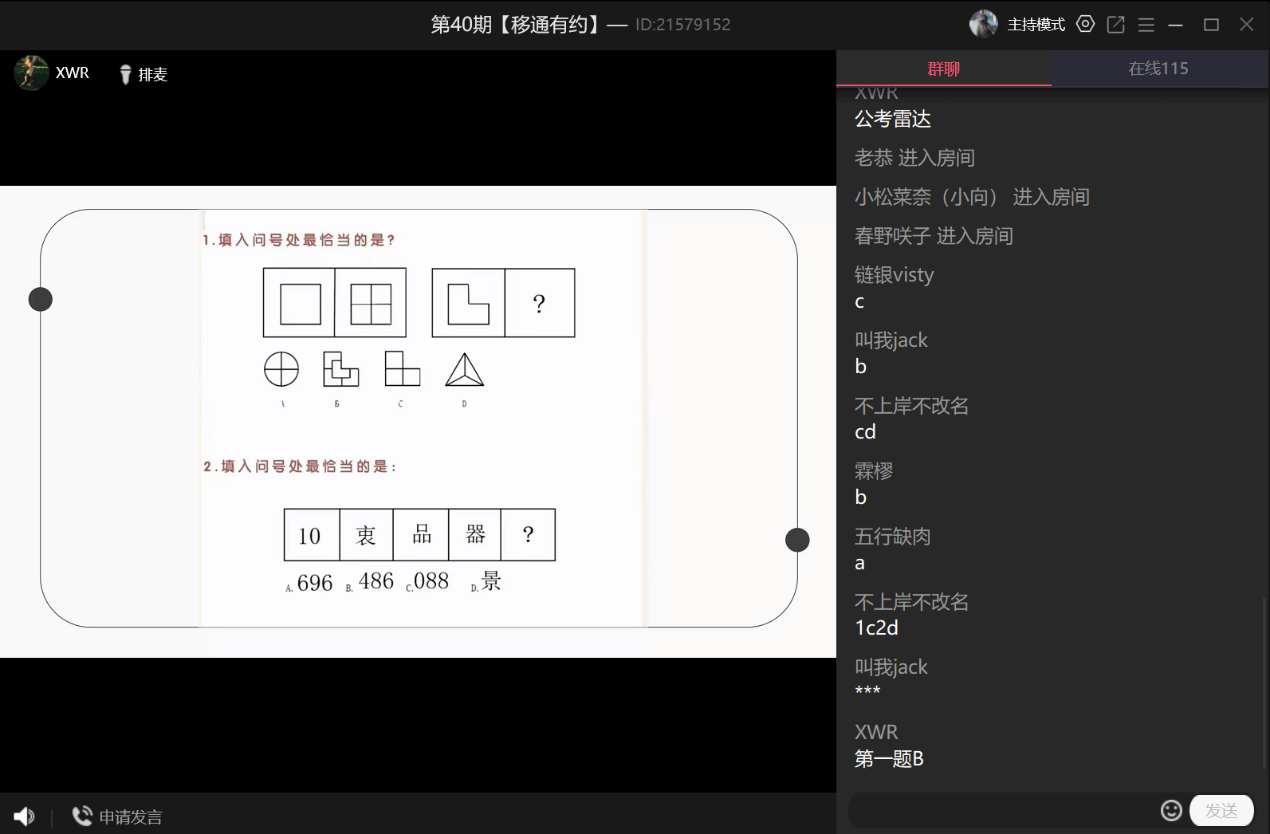Click the right round handle on the slide
Image resolution: width=1270 pixels, height=834 pixels.
point(797,540)
